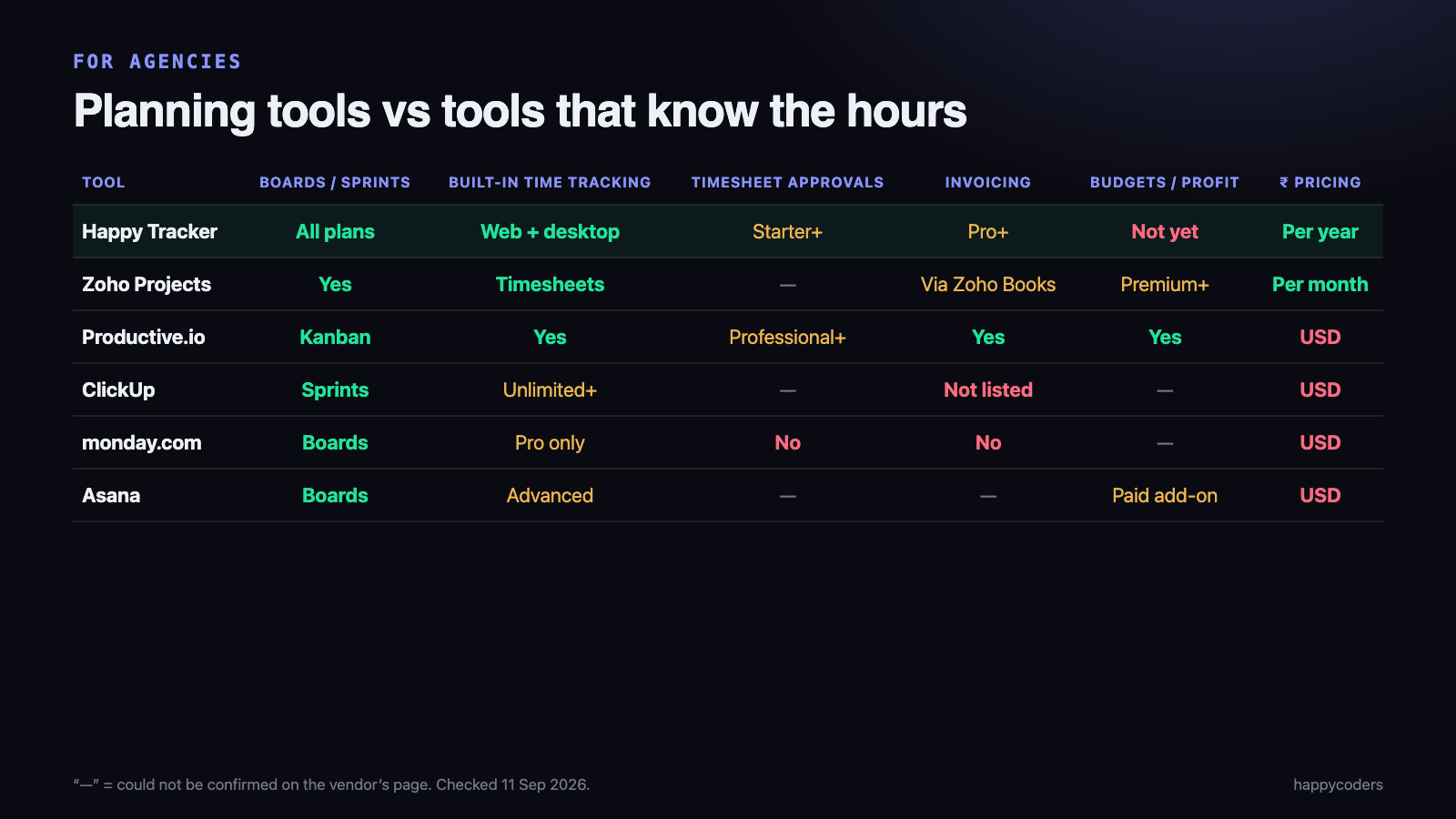Click Productive.io's USD pricing cell
This screenshot has height=819, width=1456.
point(1320,338)
